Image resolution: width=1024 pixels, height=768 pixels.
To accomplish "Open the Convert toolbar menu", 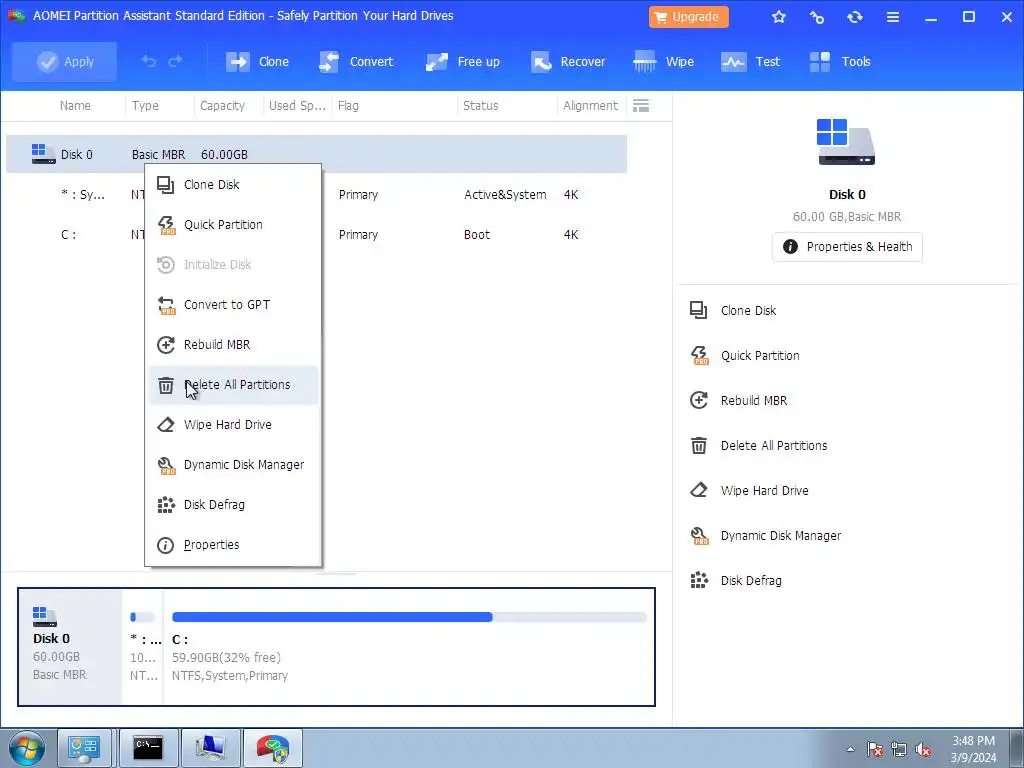I will [x=356, y=61].
